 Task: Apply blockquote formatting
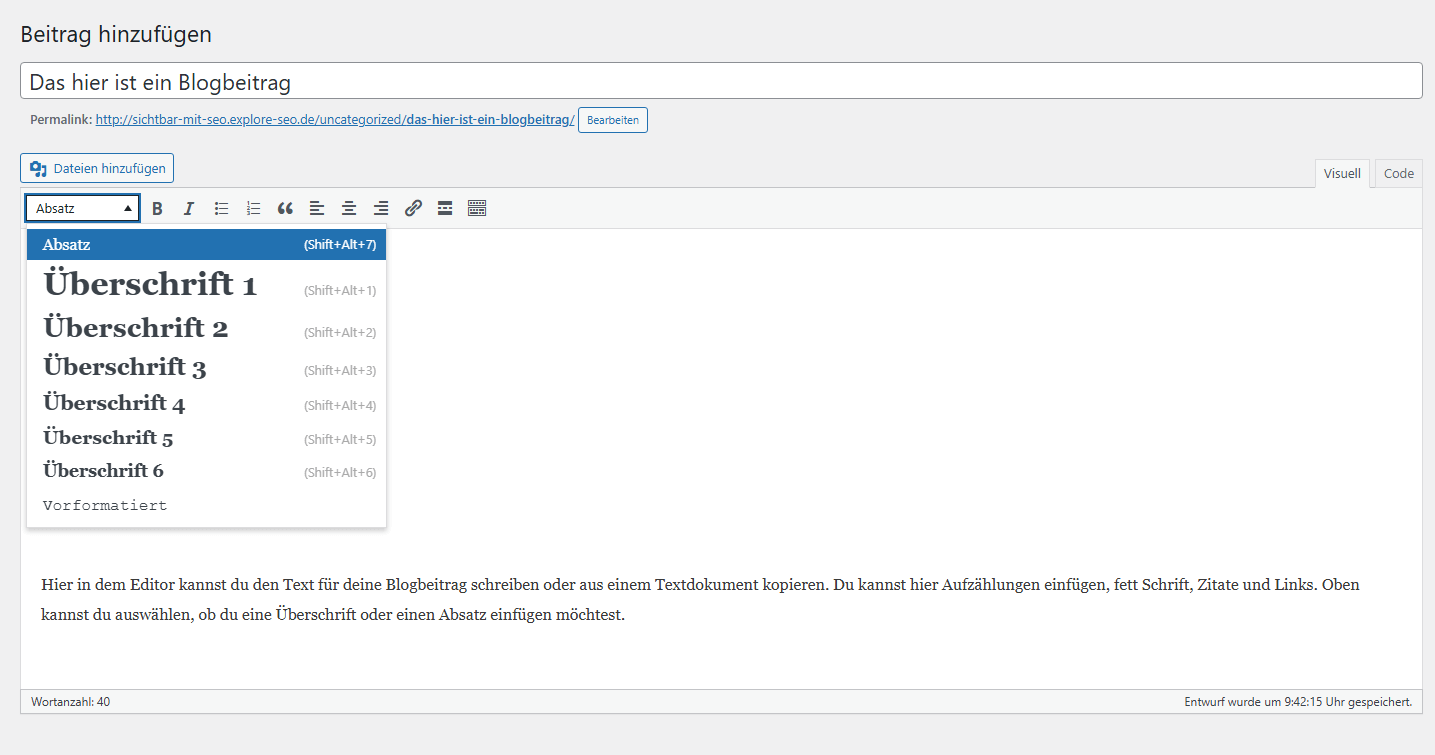pos(285,208)
